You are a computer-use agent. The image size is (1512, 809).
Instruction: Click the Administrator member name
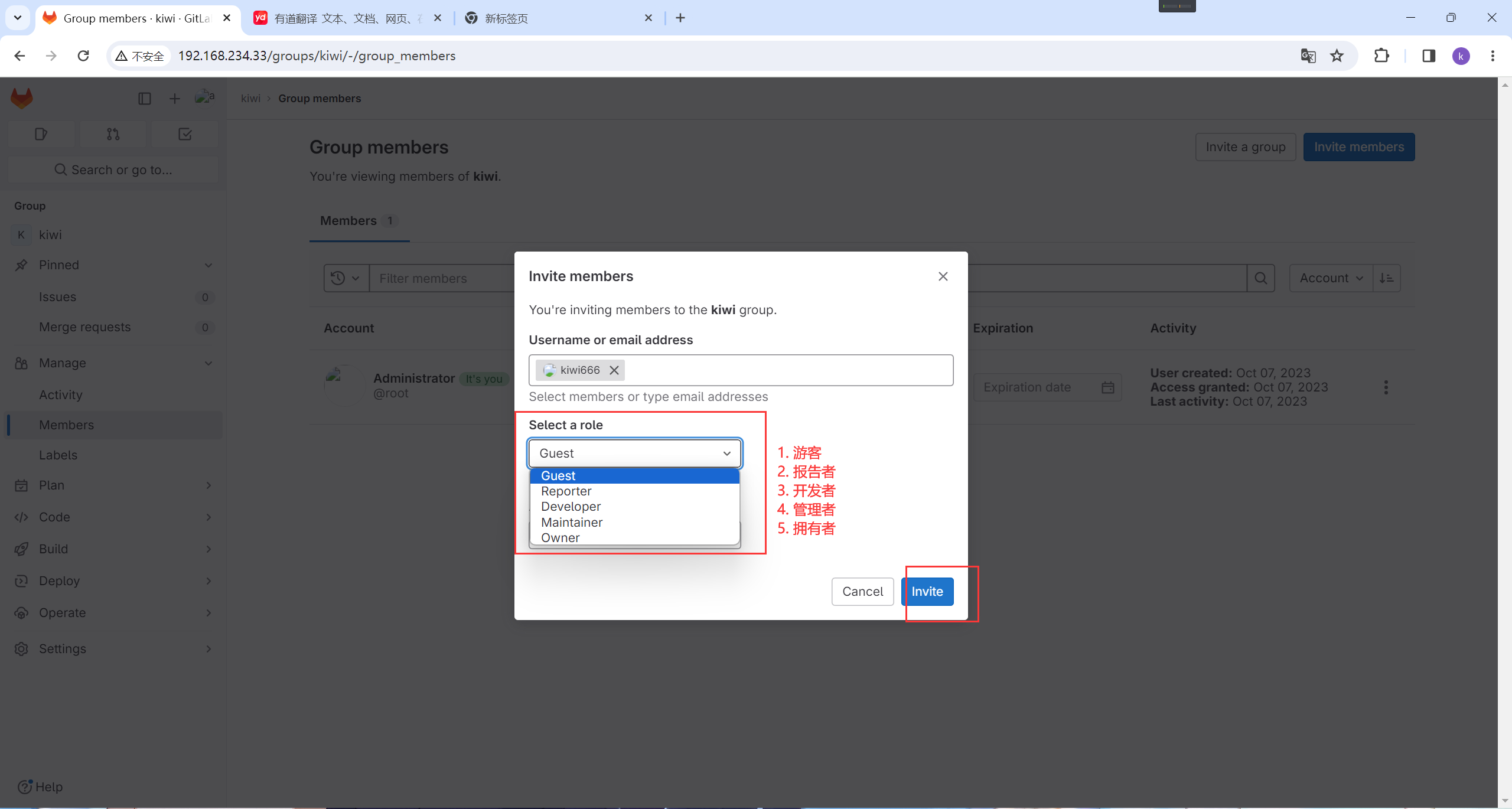414,378
